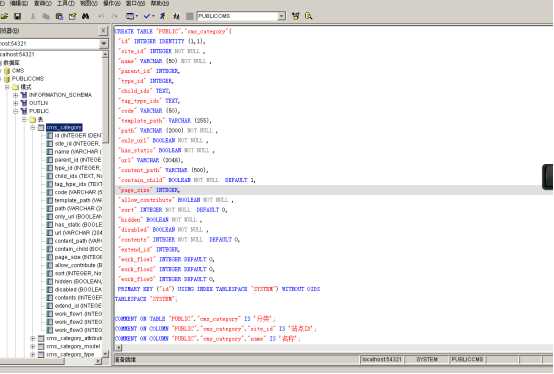This screenshot has width=554, height=374.
Task: Click the run query running-man icon
Action: tap(163, 16)
